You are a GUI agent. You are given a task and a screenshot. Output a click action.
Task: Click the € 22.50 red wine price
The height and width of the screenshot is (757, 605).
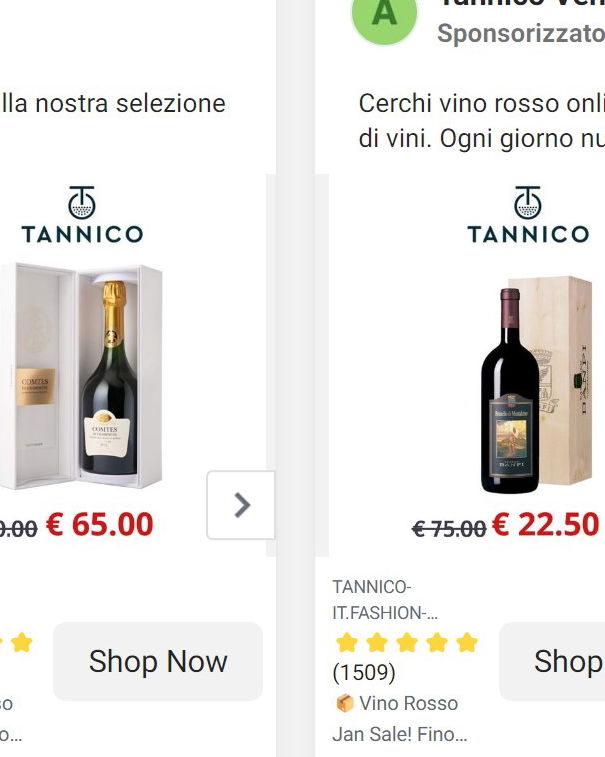click(545, 524)
